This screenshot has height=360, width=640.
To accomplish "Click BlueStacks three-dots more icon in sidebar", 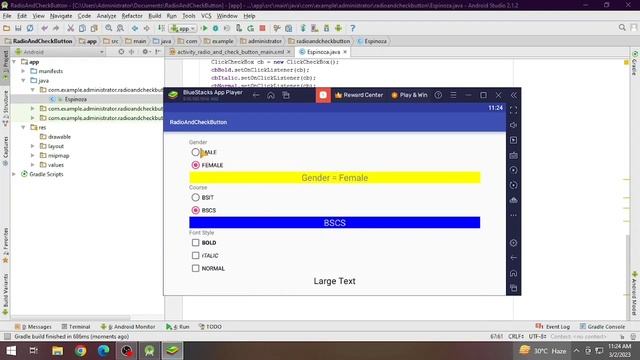I will tap(513, 215).
